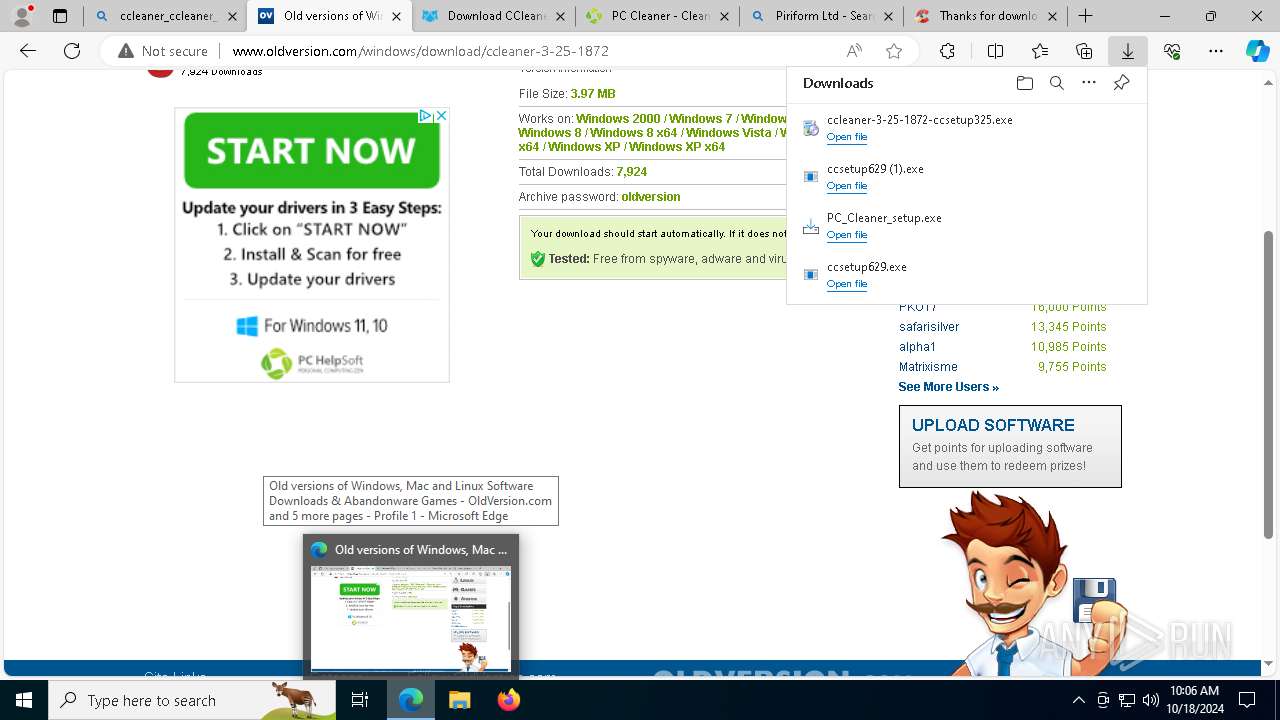This screenshot has height=720, width=1280.
Task: Click the Windows 2000 compatibility link
Action: (618, 119)
